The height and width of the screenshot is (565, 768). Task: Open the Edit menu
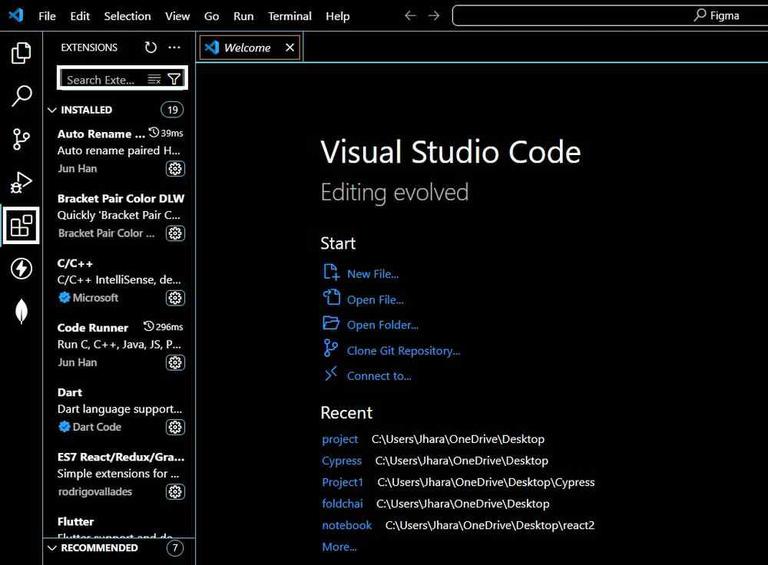pyautogui.click(x=80, y=16)
